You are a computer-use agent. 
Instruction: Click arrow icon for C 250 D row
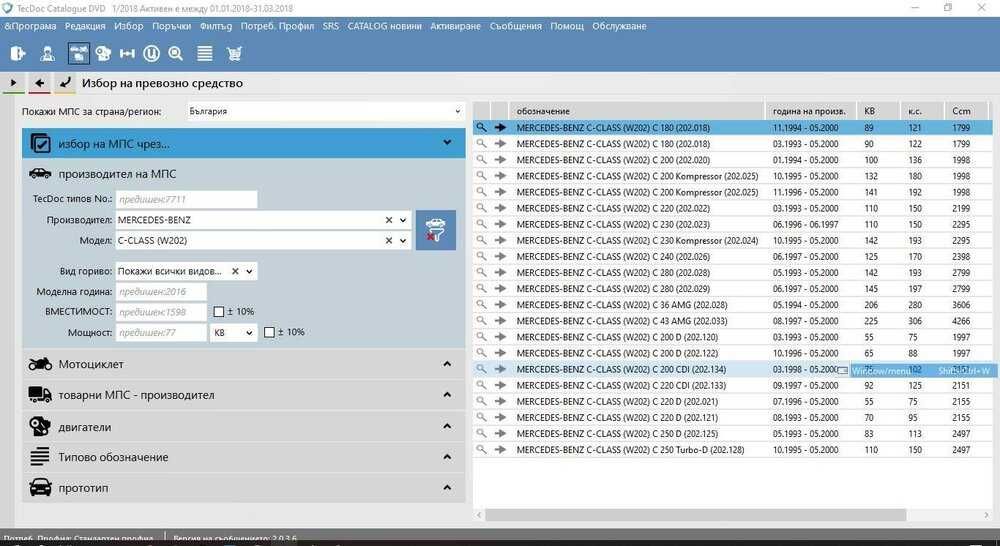coord(501,434)
